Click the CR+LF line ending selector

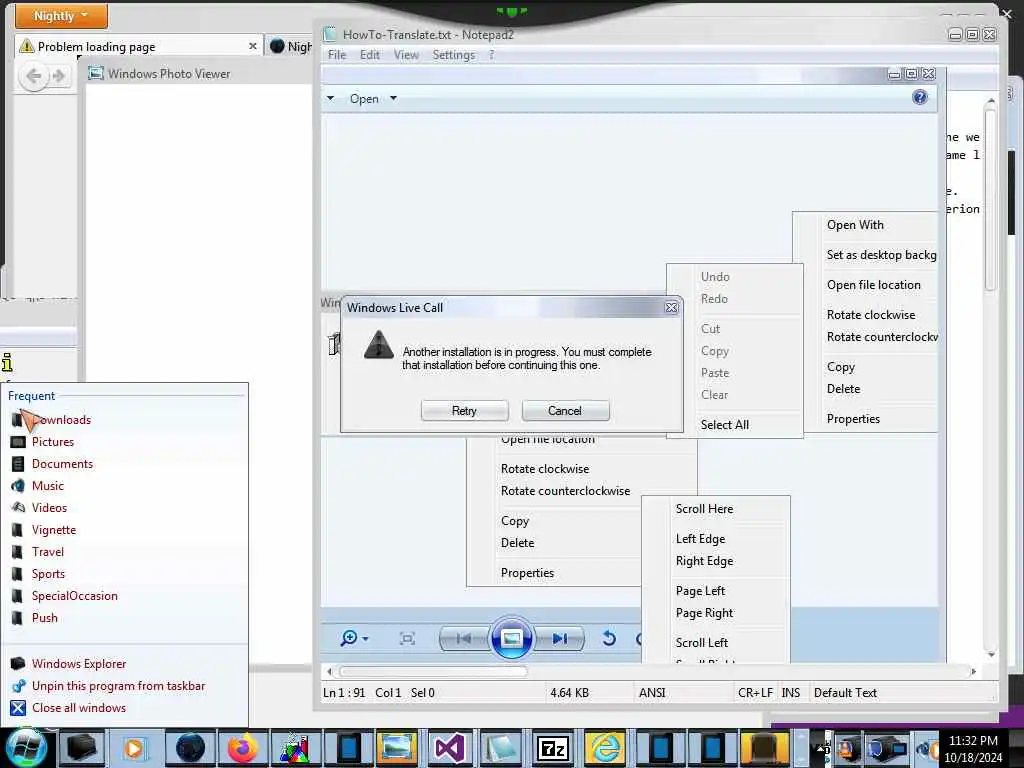pos(756,692)
